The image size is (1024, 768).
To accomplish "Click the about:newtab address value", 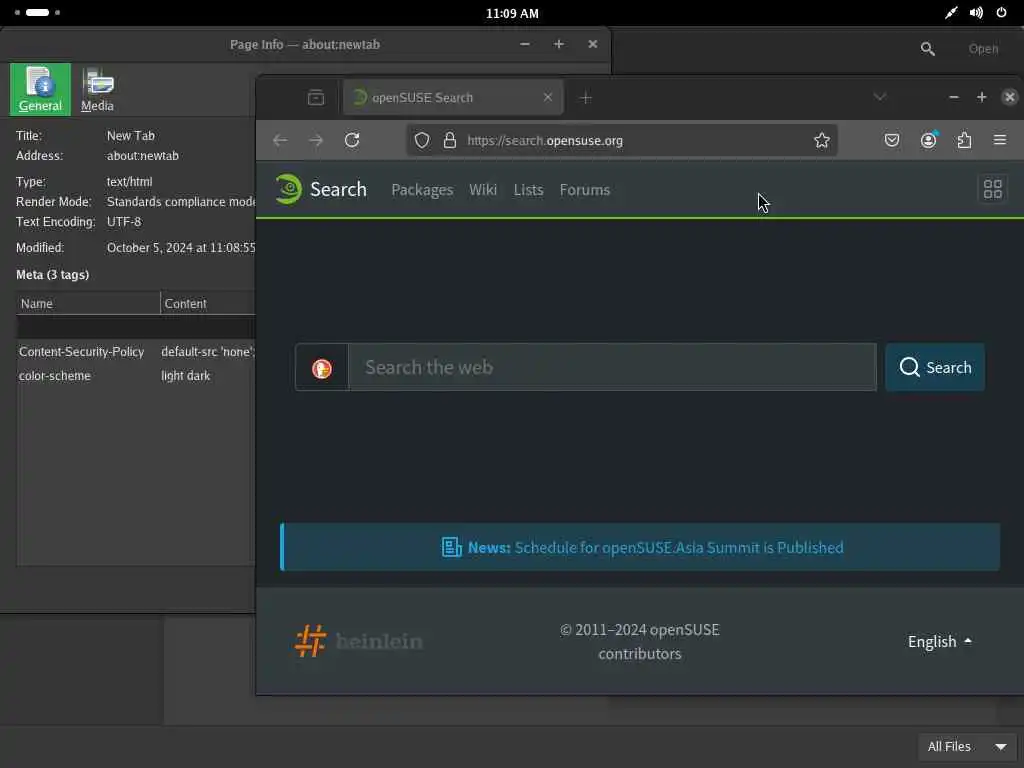I will click(x=142, y=156).
